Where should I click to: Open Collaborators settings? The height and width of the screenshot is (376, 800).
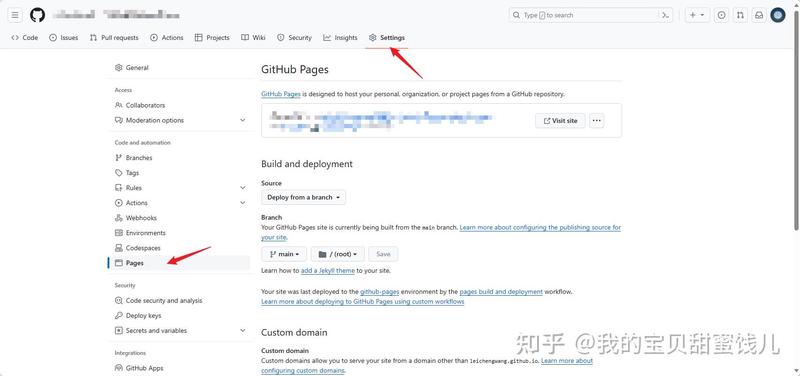(140, 105)
